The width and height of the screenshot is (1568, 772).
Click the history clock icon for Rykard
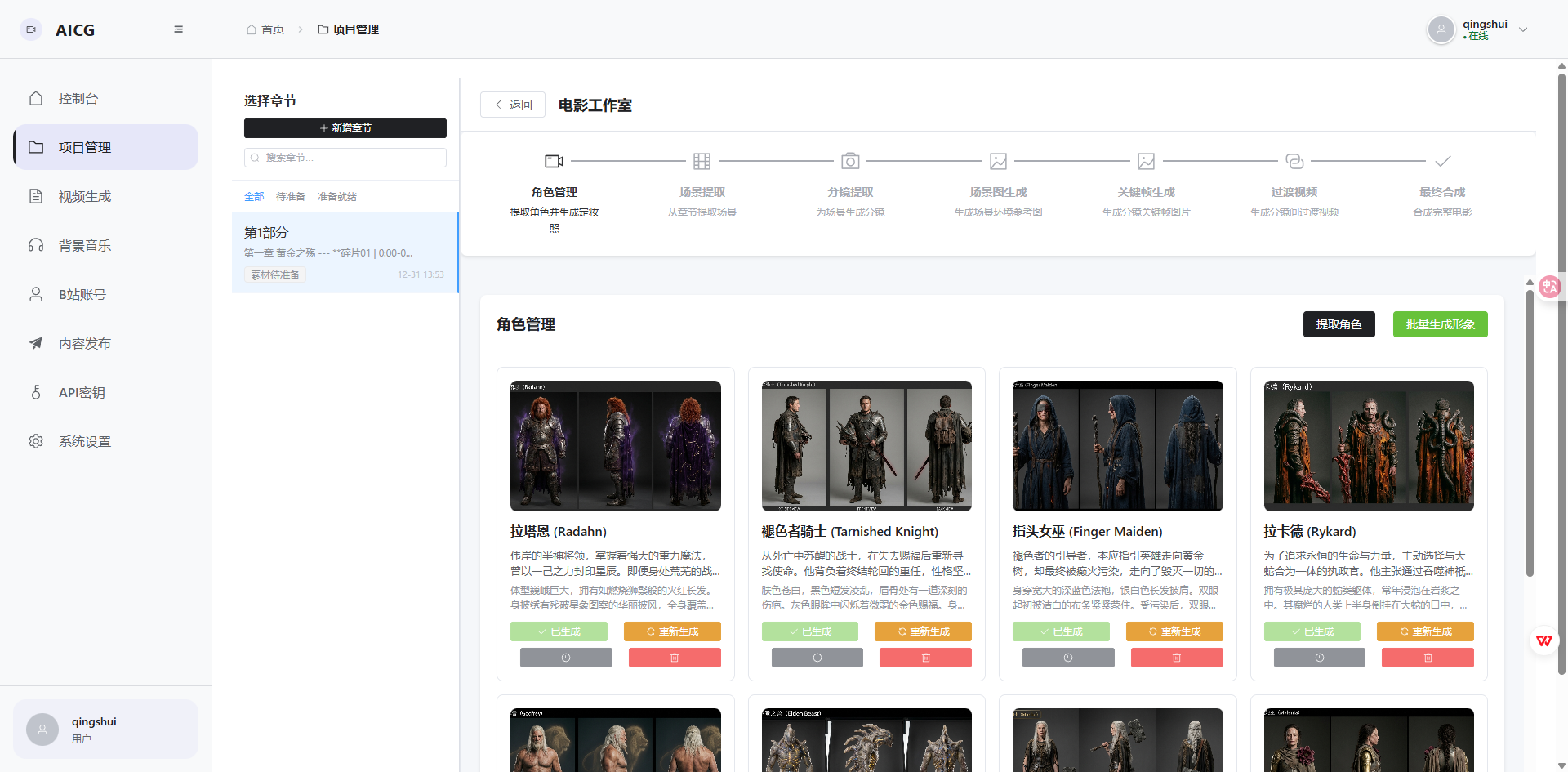click(x=1320, y=658)
